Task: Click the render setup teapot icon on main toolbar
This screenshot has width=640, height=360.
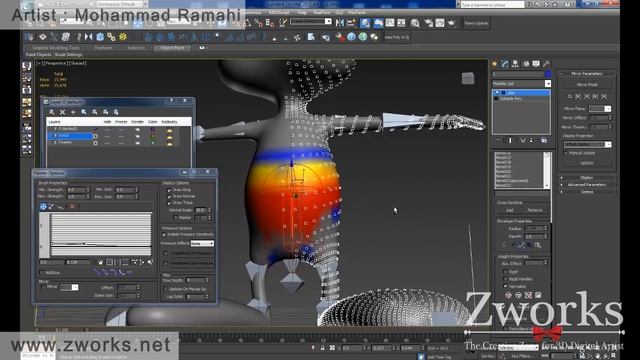Action: click(x=428, y=23)
